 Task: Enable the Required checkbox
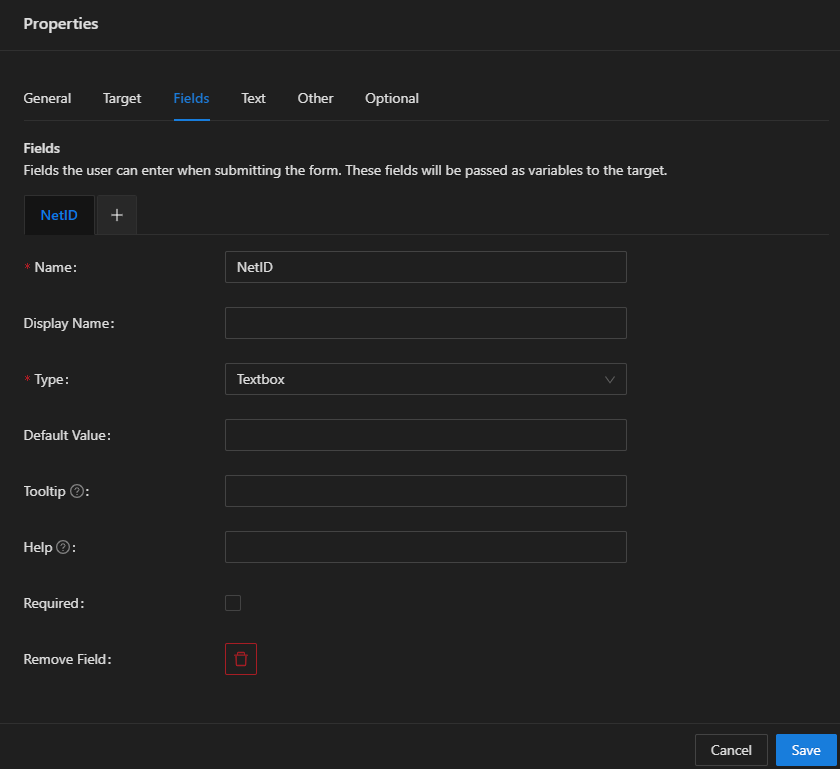click(233, 603)
